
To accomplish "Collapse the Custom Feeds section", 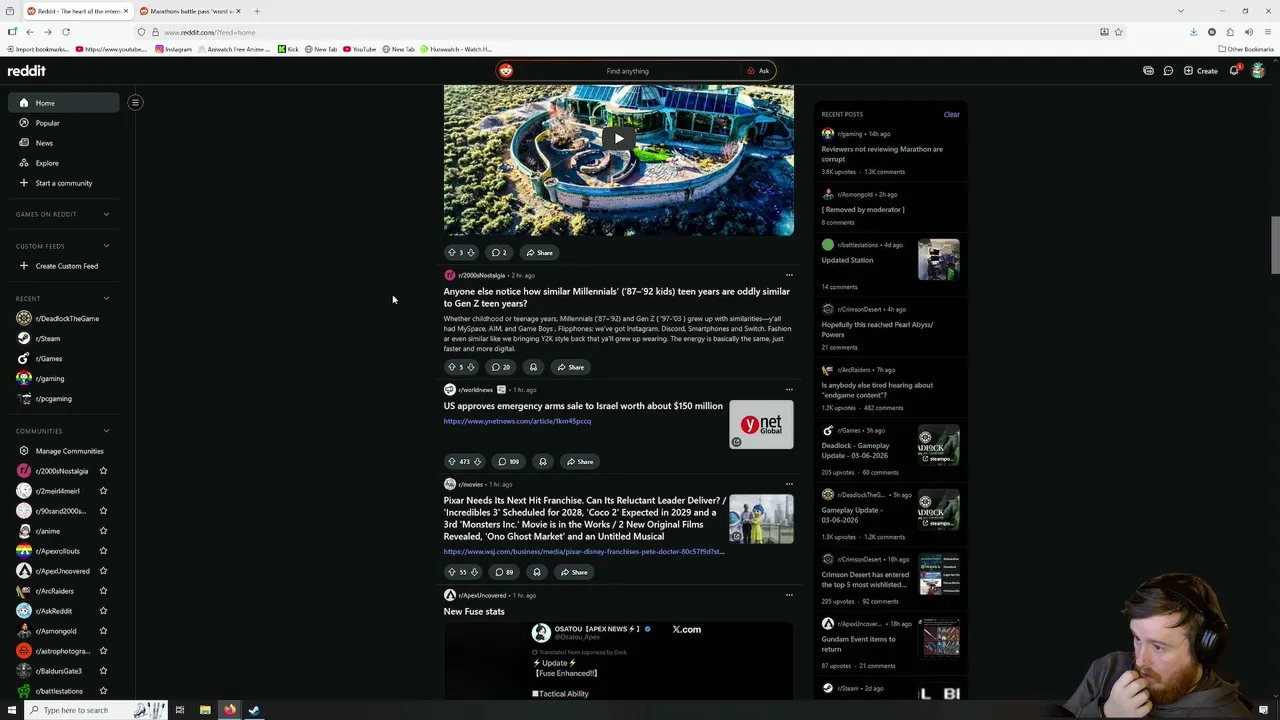I will (x=106, y=246).
